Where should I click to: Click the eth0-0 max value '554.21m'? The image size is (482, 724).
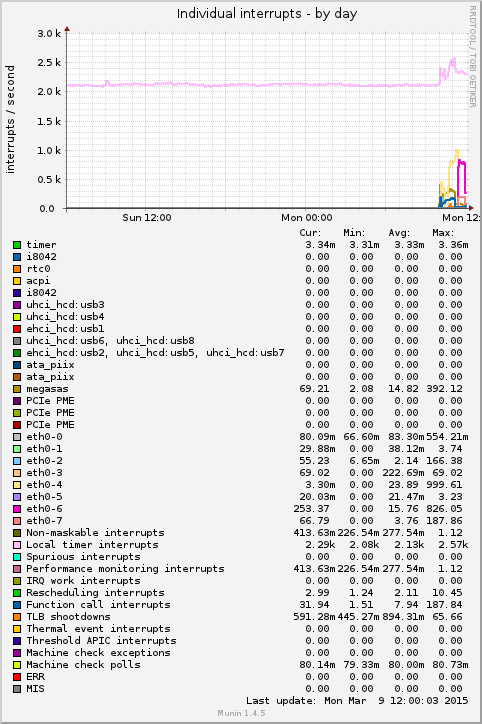pos(447,437)
